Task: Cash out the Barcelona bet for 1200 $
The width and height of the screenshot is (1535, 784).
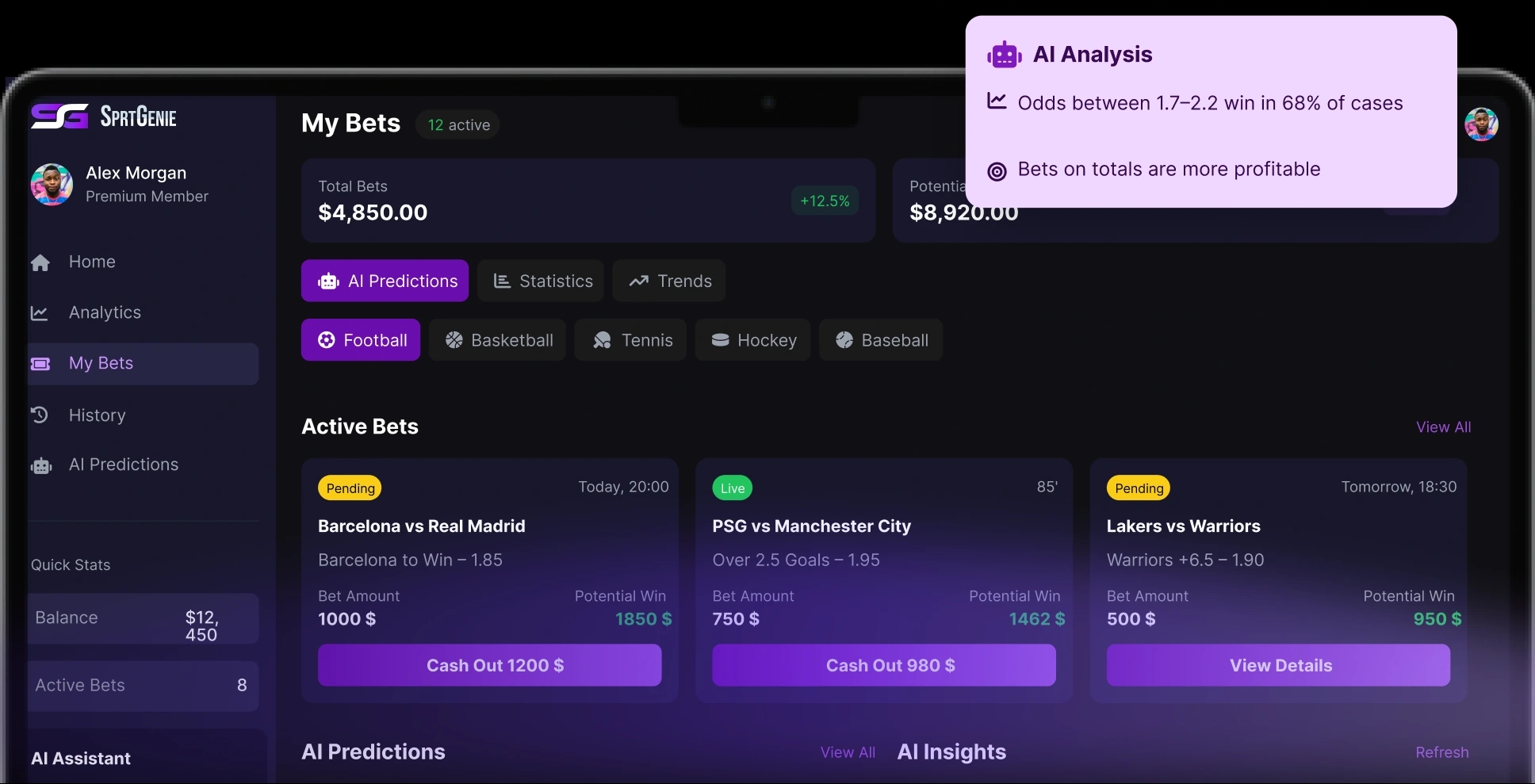Action: 490,665
